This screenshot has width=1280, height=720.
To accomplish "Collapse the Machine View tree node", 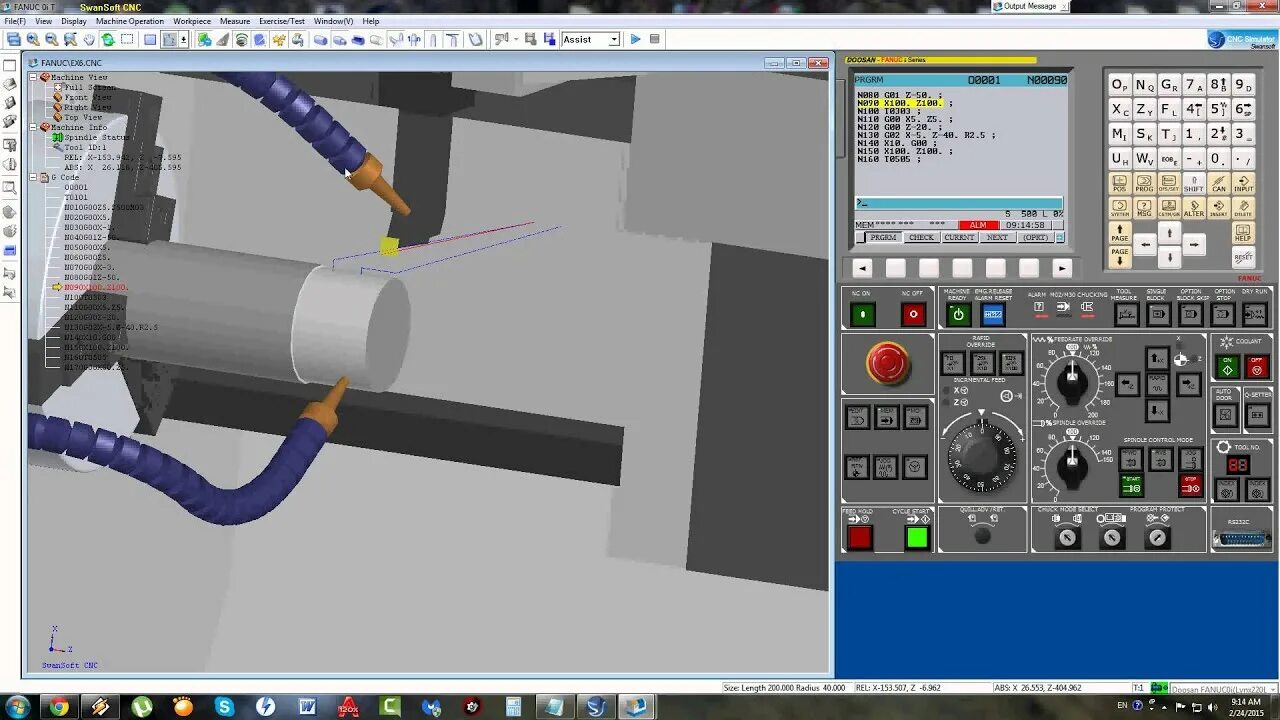I will (x=34, y=77).
